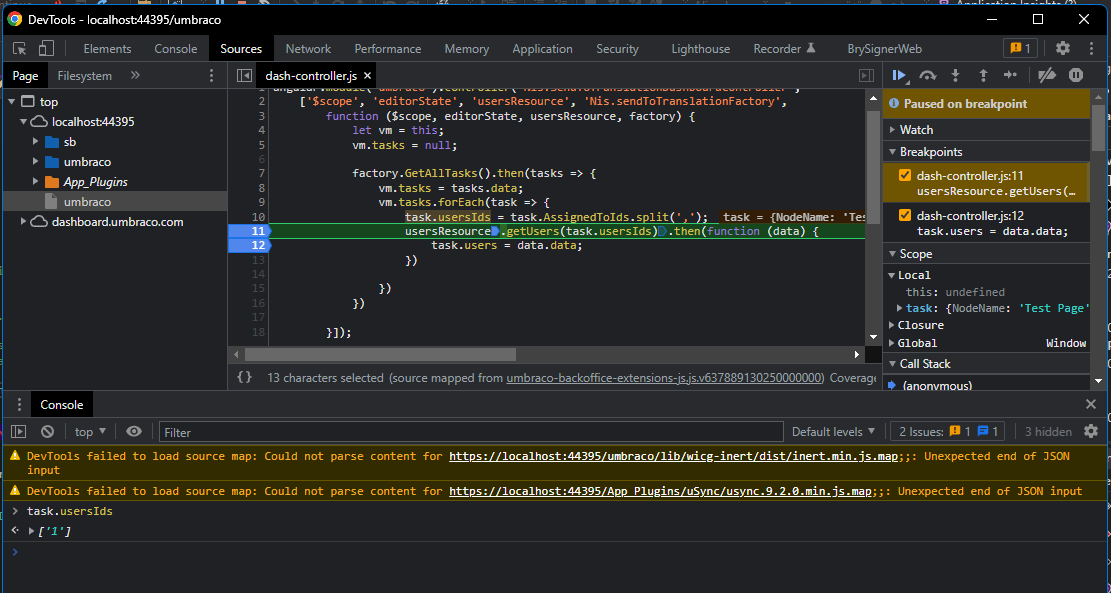Collapse the localhost:44395 tree node
The width and height of the screenshot is (1111, 593).
(x=23, y=122)
